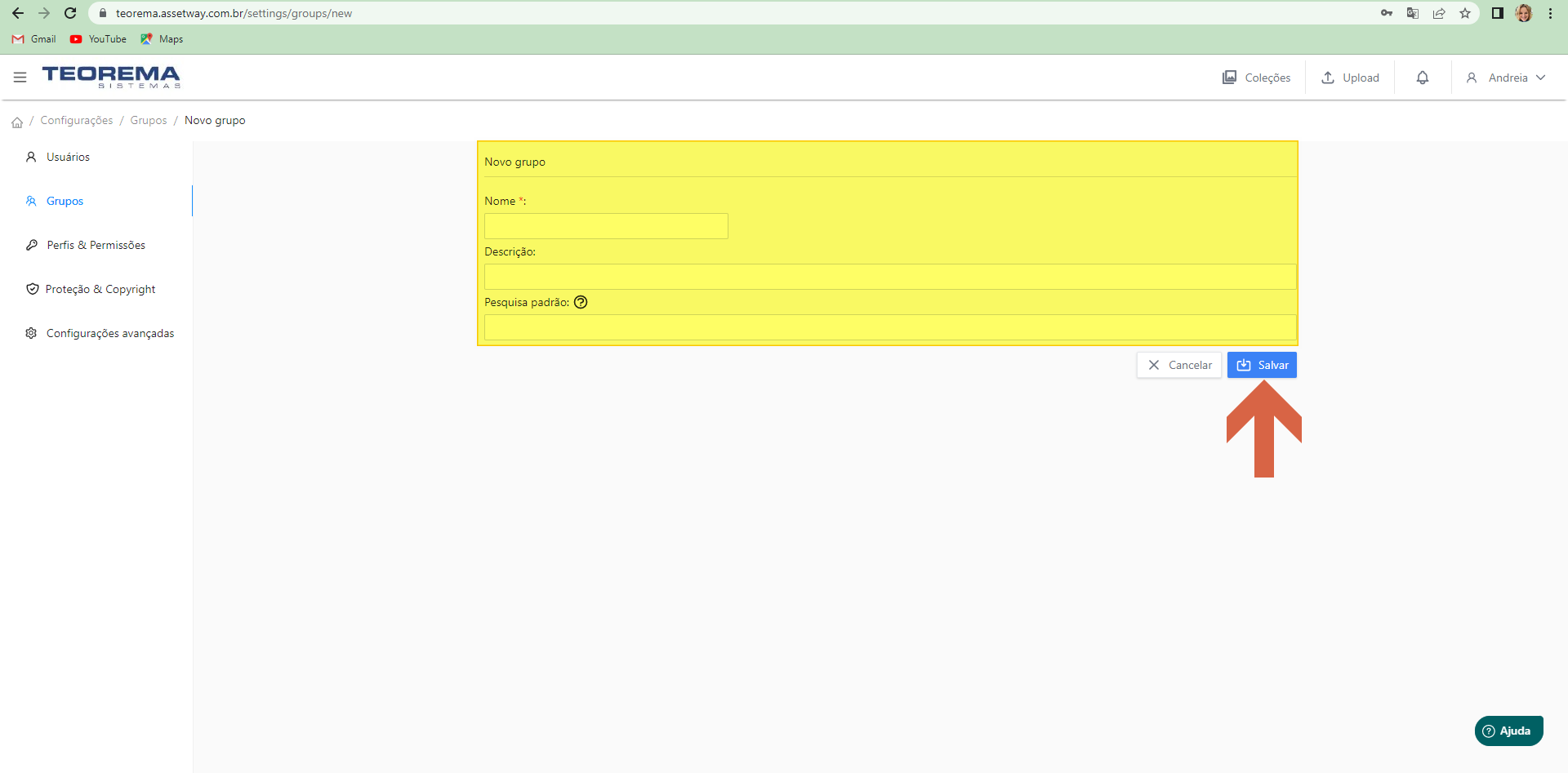Click the Teorema Sistemas logo
1568x773 pixels.
point(111,77)
